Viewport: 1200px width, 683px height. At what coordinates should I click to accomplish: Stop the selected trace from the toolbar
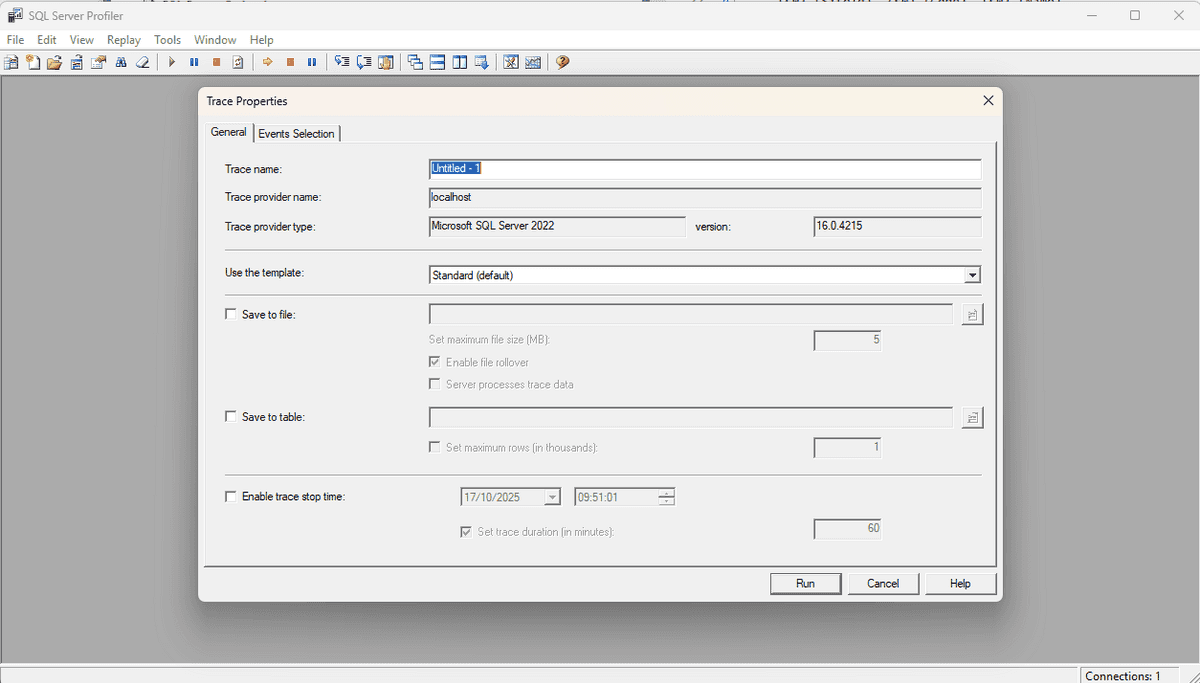(x=215, y=61)
